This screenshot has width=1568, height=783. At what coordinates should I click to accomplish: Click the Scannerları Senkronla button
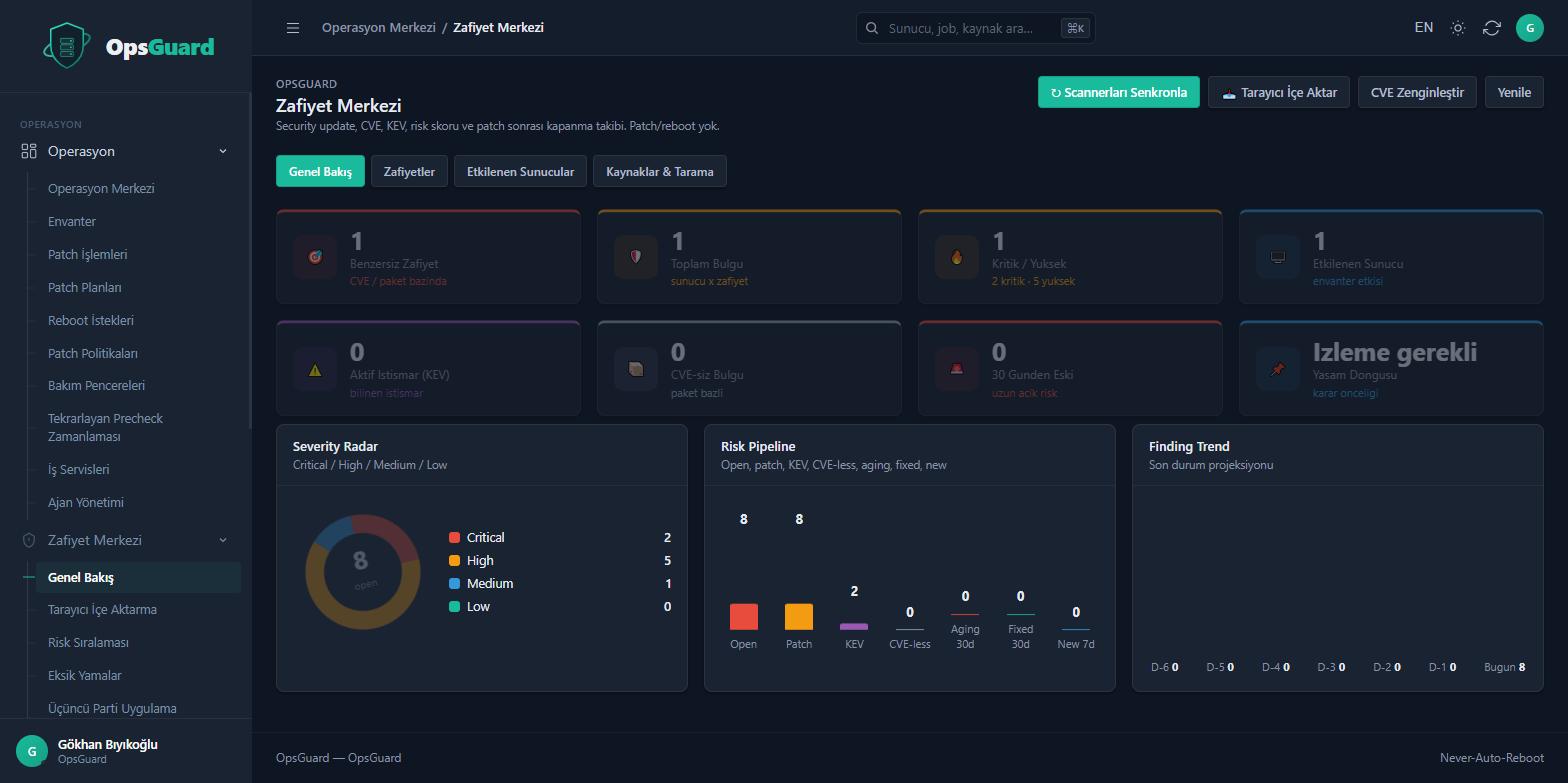pyautogui.click(x=1118, y=92)
